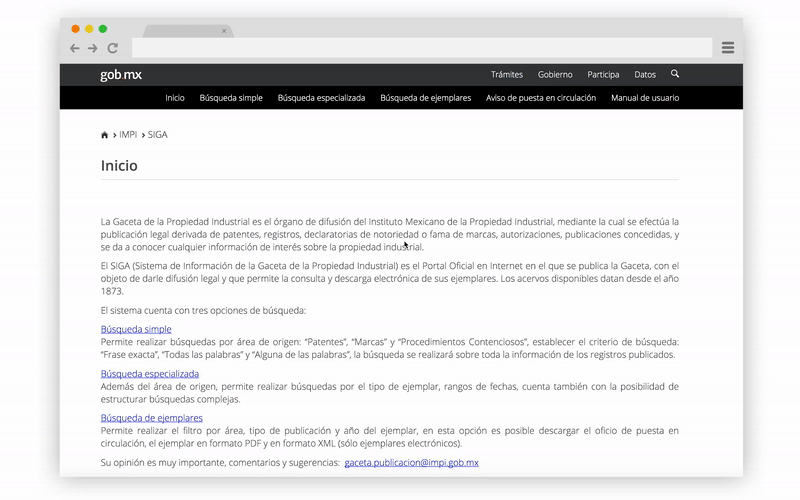Click the SIGA breadcrumb
Viewport: 800px width, 500px height.
[158, 135]
